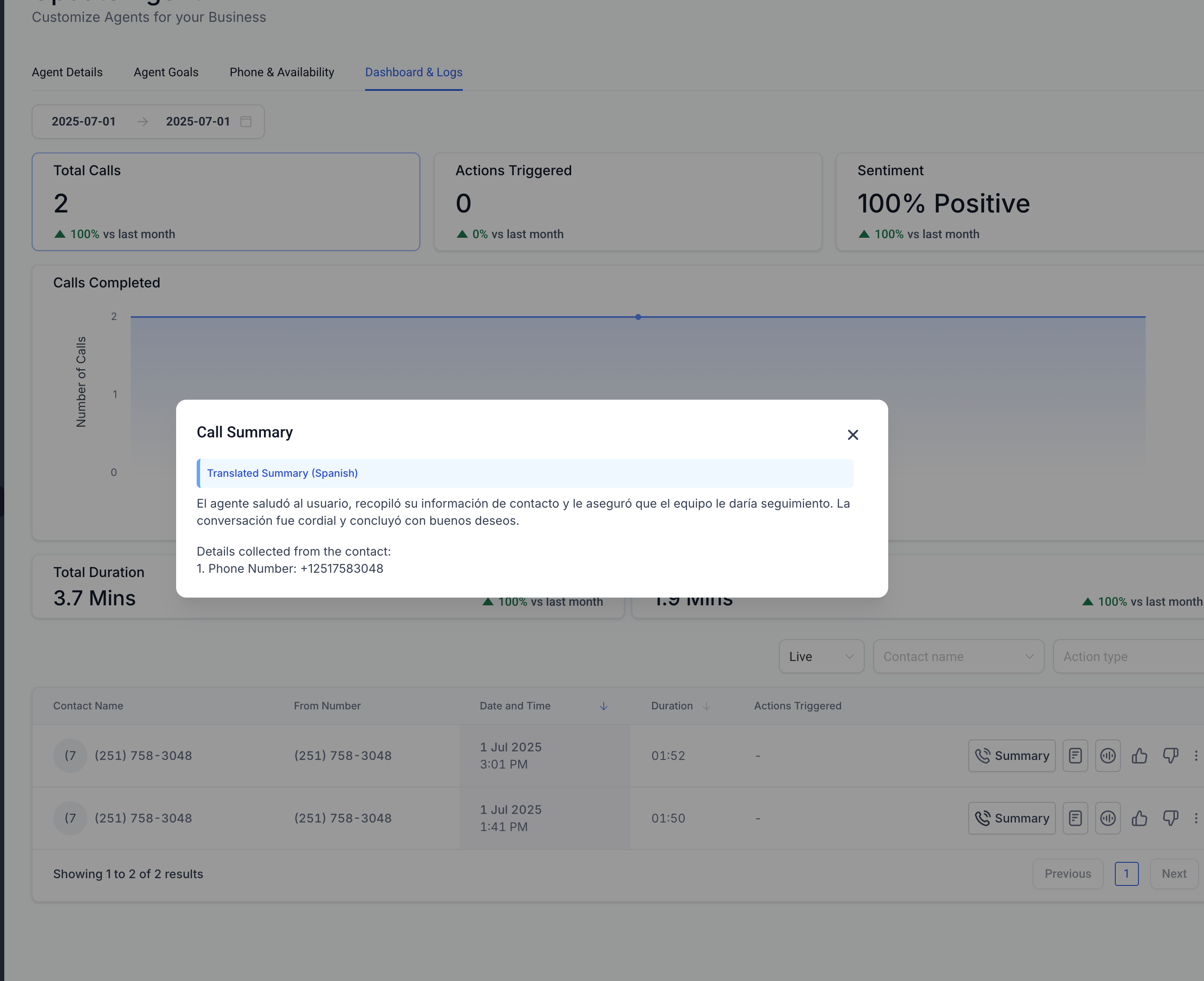Play audio recording of 3:01 PM call

click(x=1107, y=756)
